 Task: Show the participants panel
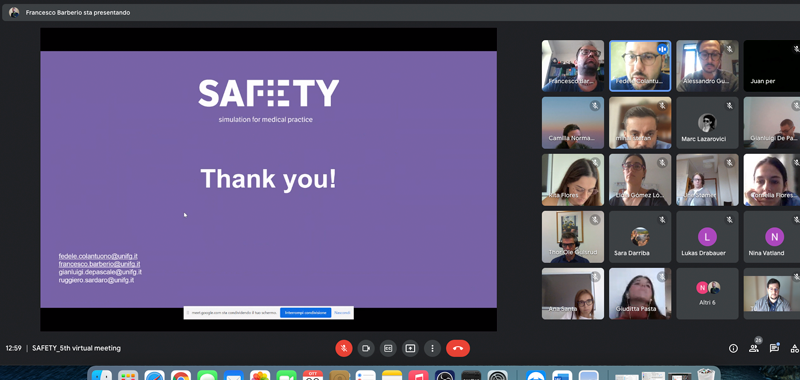(x=754, y=348)
